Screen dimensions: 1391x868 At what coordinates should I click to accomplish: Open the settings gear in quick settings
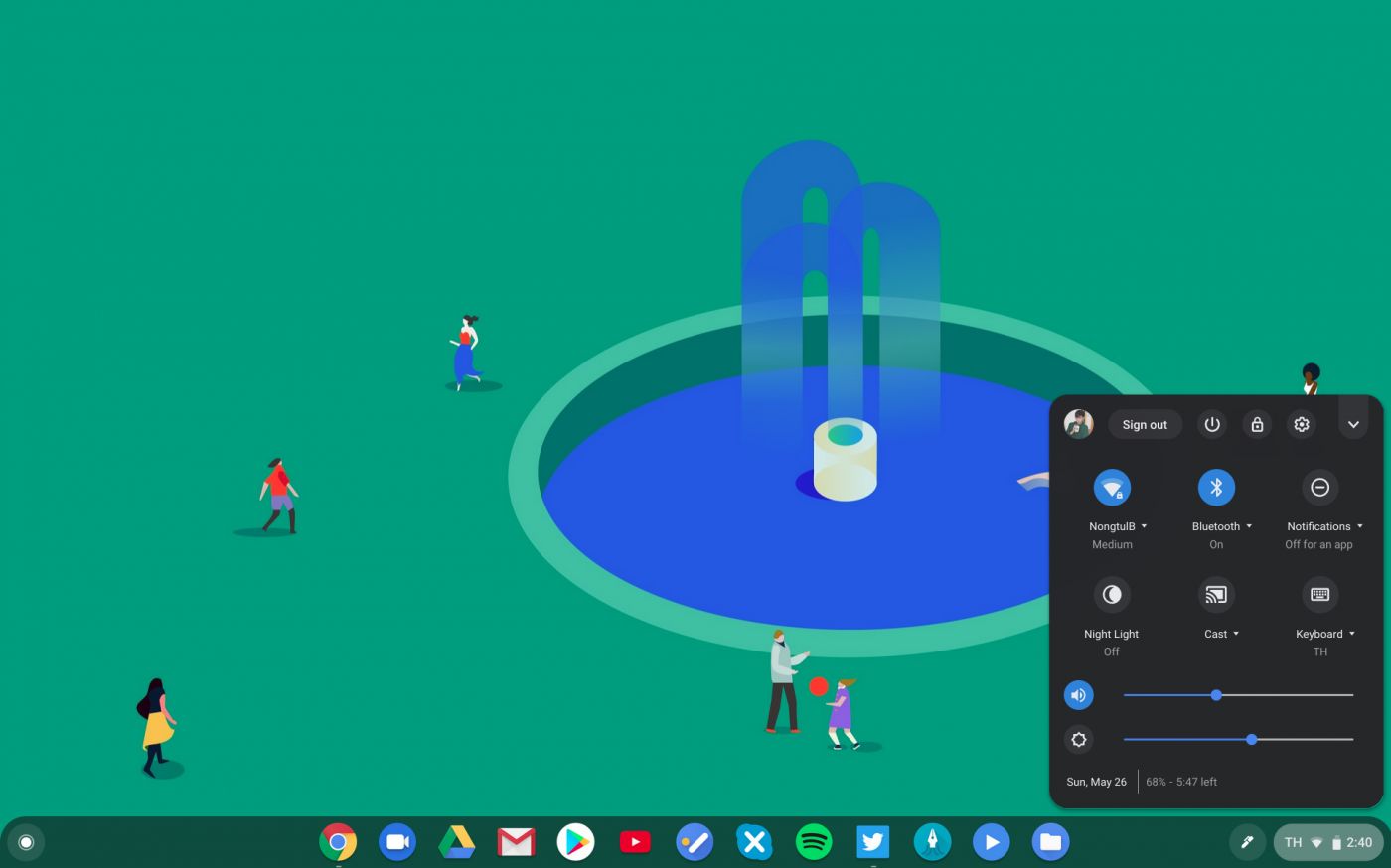pyautogui.click(x=1302, y=425)
